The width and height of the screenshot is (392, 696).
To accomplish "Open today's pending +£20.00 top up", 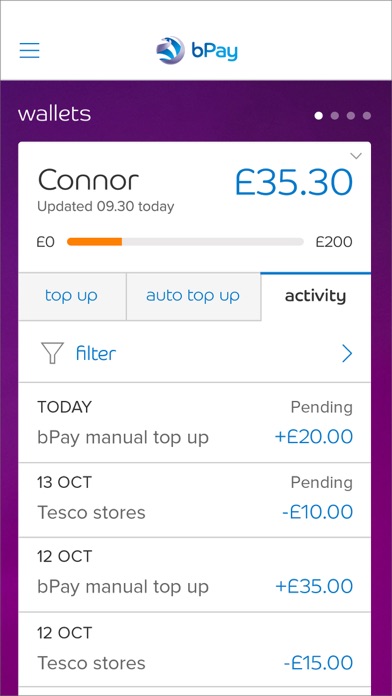I will point(194,423).
